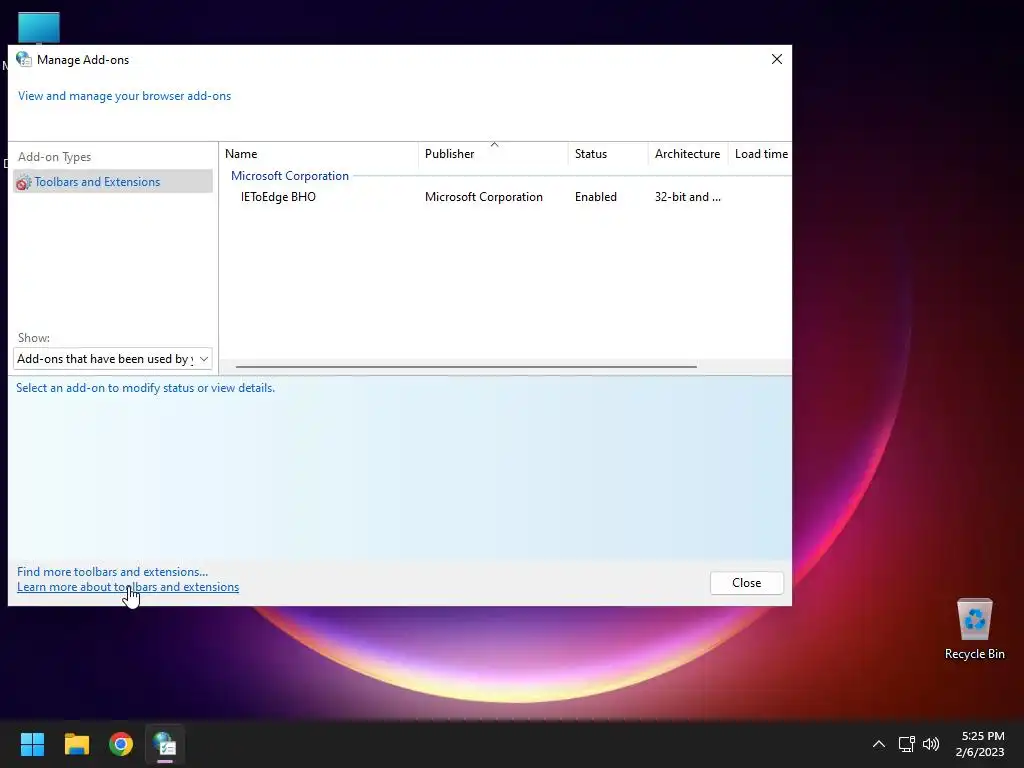Sort by the Name column header

(x=319, y=153)
